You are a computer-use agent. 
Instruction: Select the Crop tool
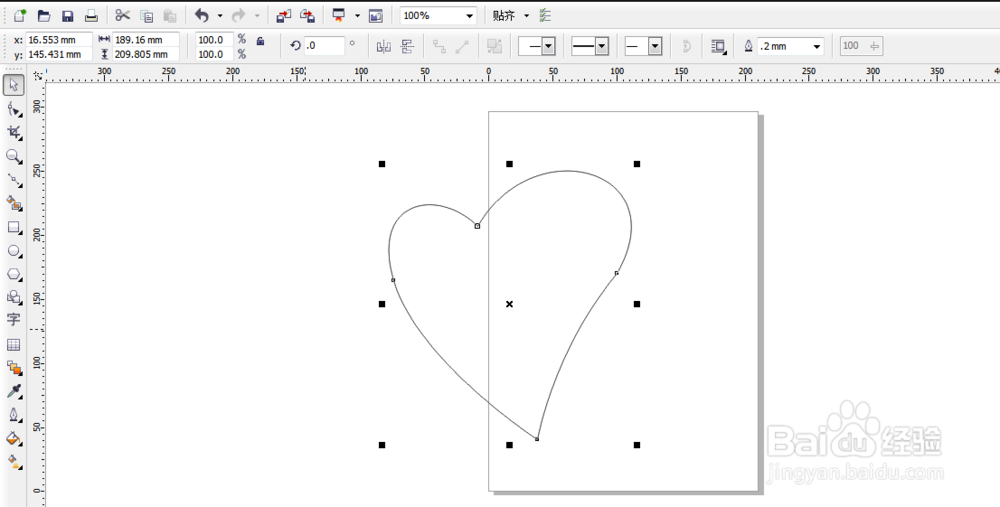[x=14, y=133]
